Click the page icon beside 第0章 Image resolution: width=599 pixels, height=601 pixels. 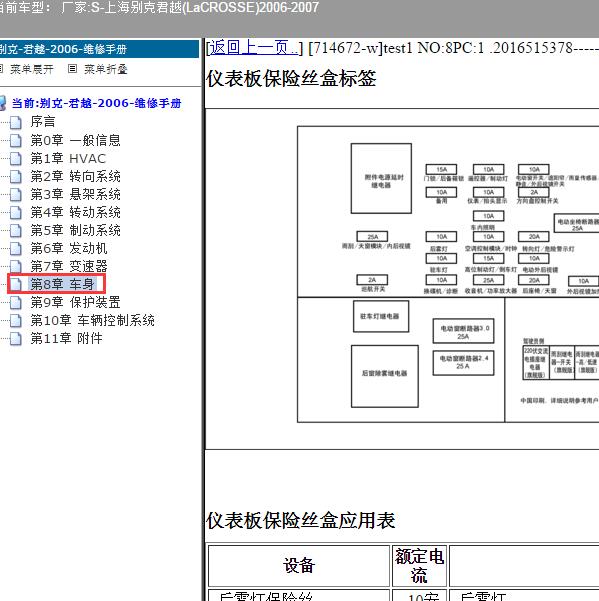pyautogui.click(x=16, y=140)
